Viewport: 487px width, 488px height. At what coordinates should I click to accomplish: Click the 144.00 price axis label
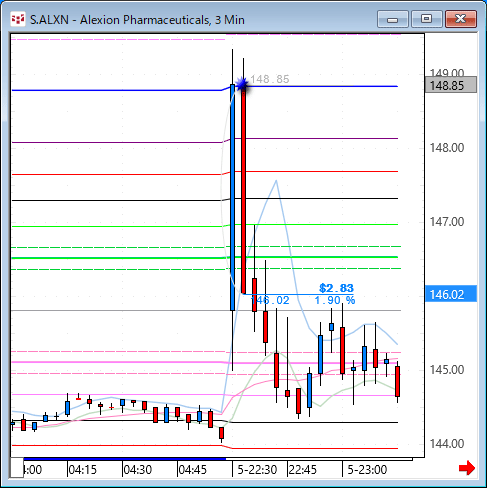[447, 444]
